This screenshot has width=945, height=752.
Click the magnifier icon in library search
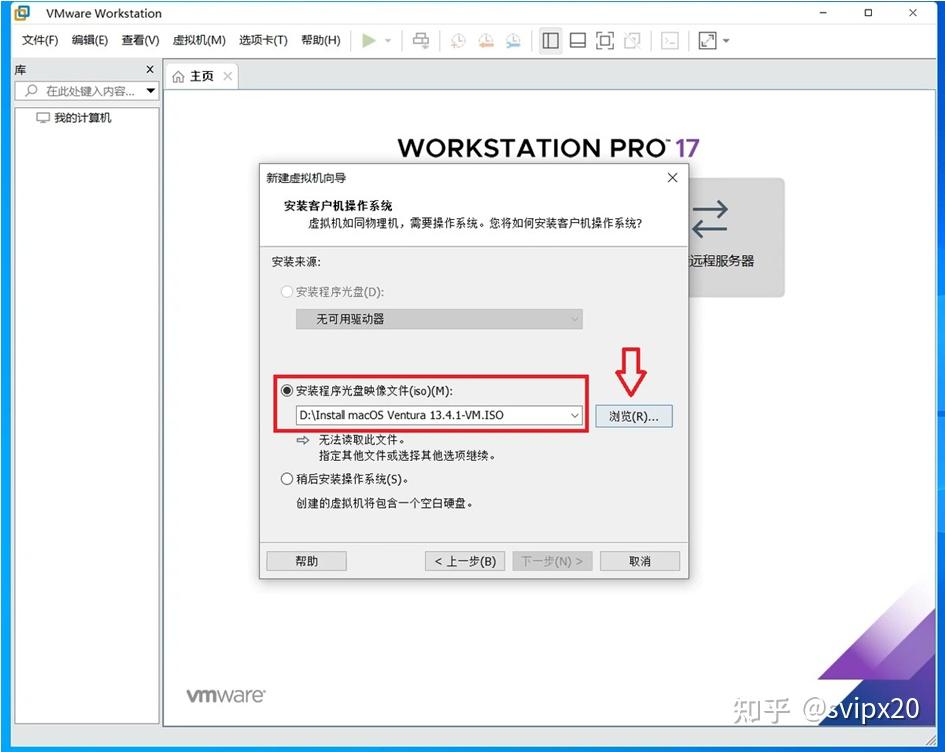(x=31, y=91)
